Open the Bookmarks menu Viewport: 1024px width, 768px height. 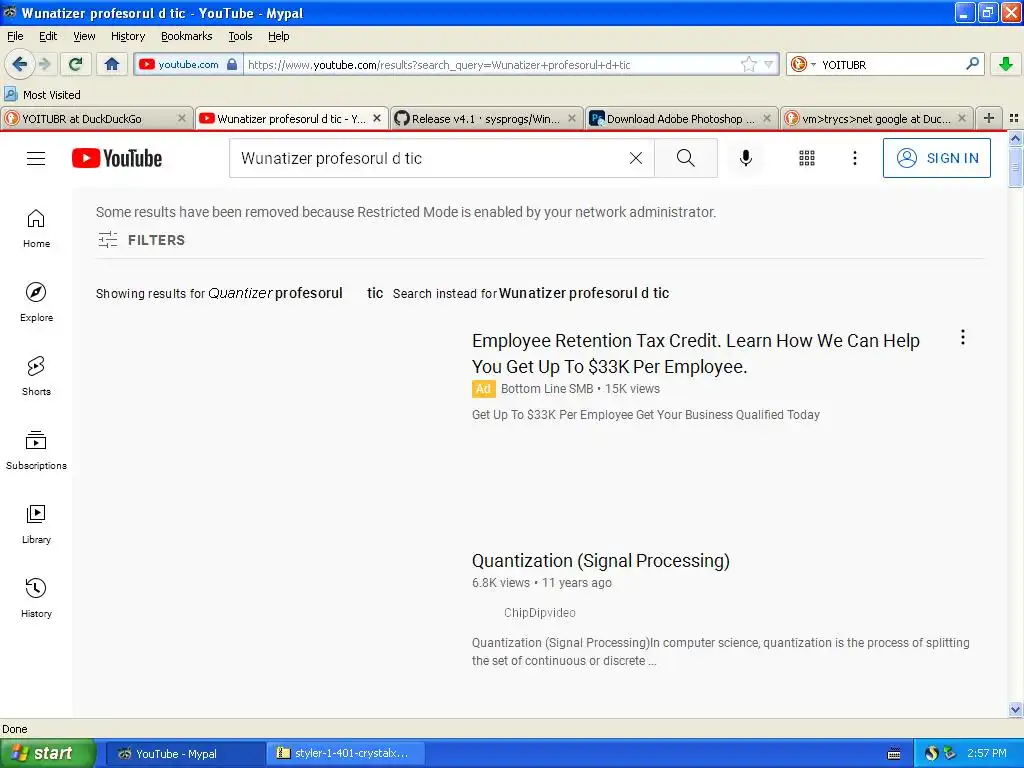coord(186,36)
